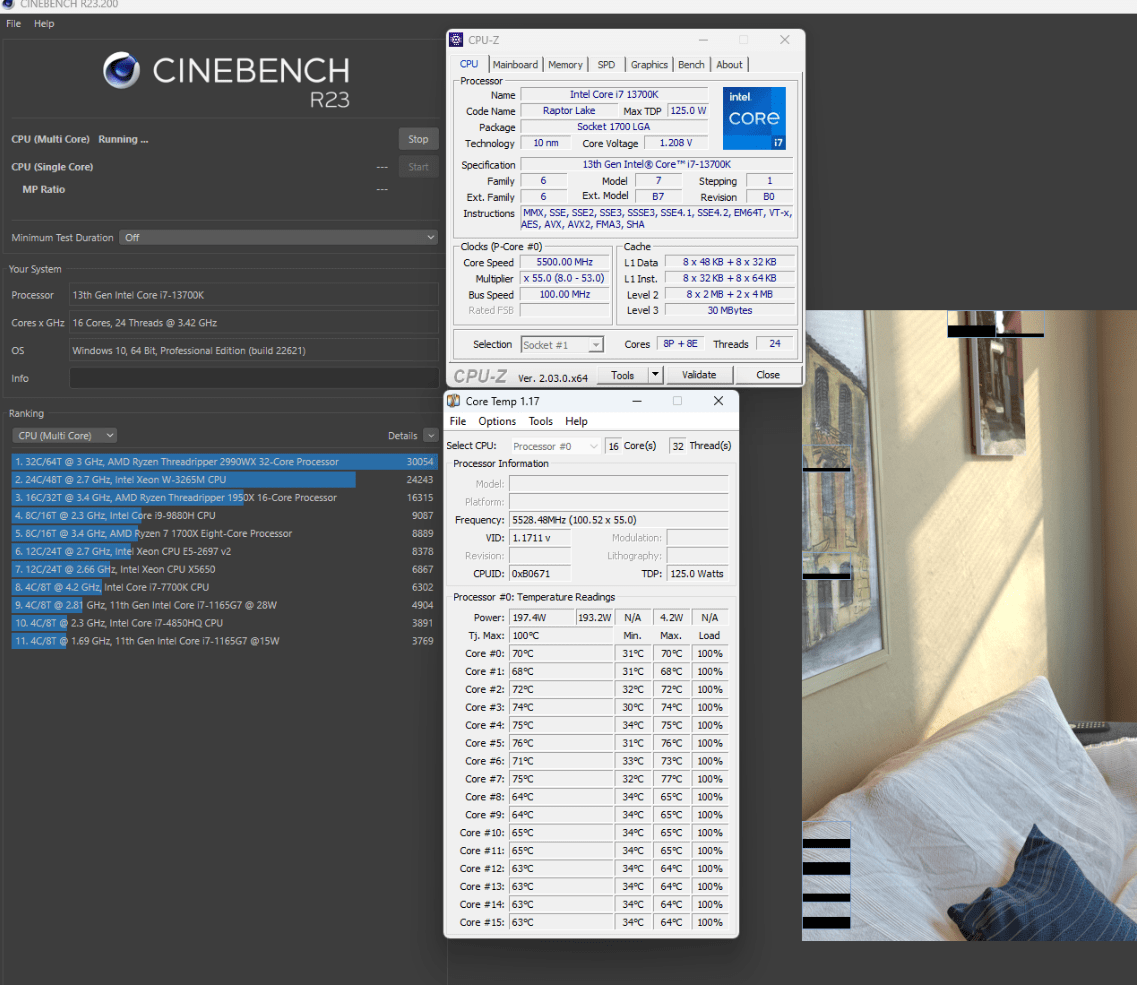Stop the running Multi Core test
1137x985 pixels.
418,139
